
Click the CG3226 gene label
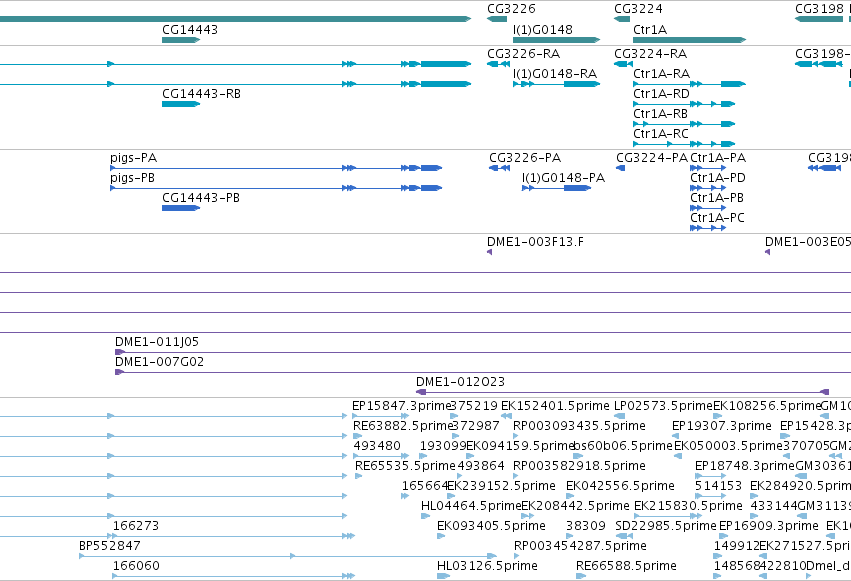[511, 9]
